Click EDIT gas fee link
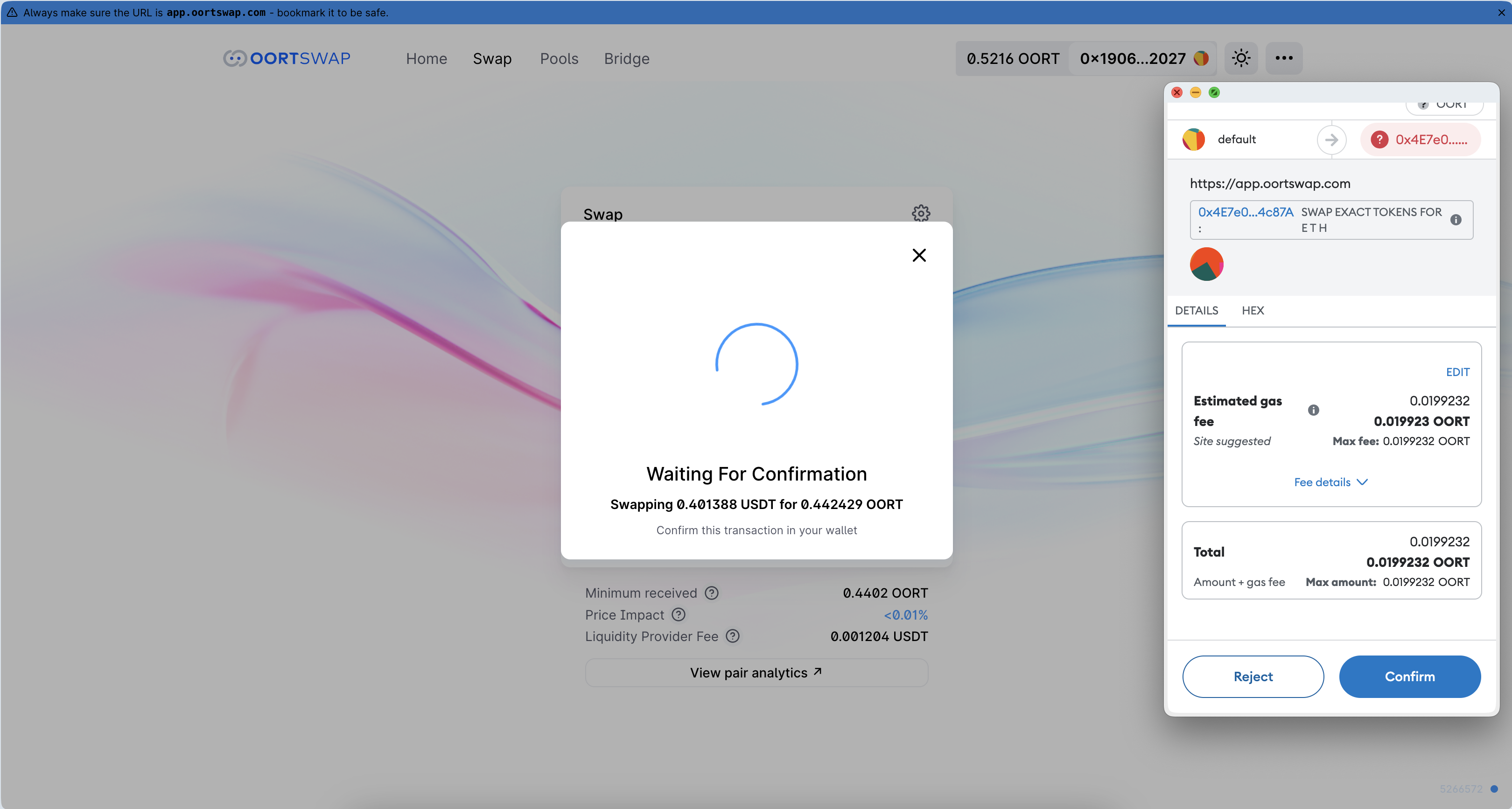1512x809 pixels. coord(1457,372)
